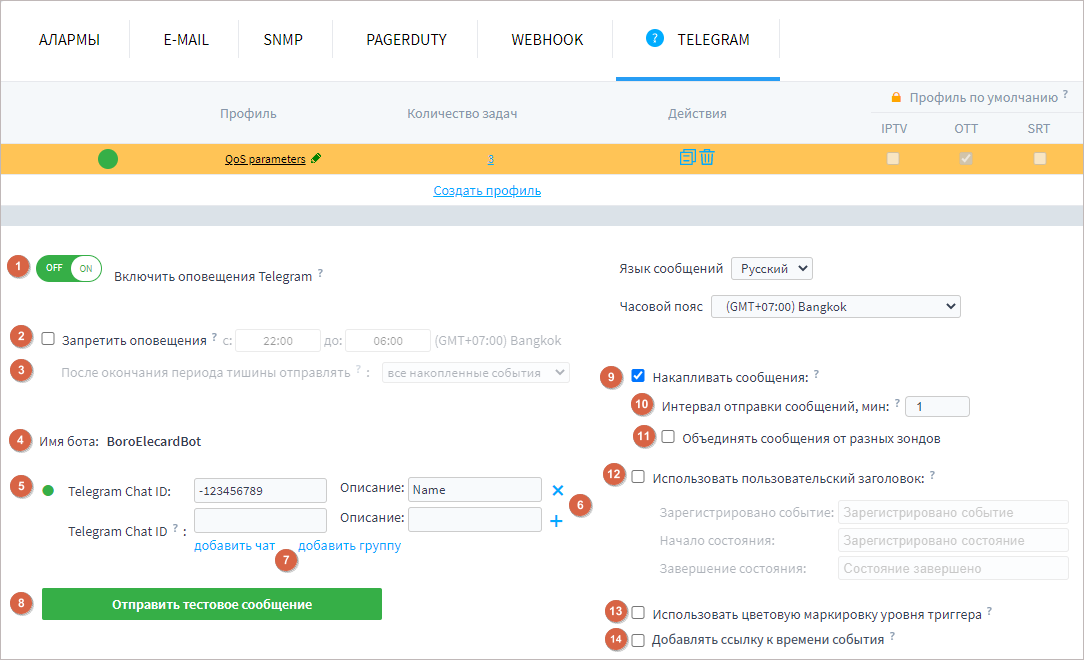Edit the QoS parameters profile name
Viewport: 1084px width, 660px height.
(x=316, y=159)
